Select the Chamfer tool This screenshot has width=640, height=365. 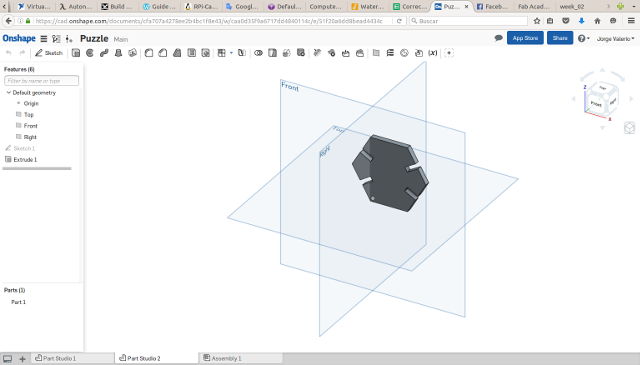pyautogui.click(x=163, y=53)
